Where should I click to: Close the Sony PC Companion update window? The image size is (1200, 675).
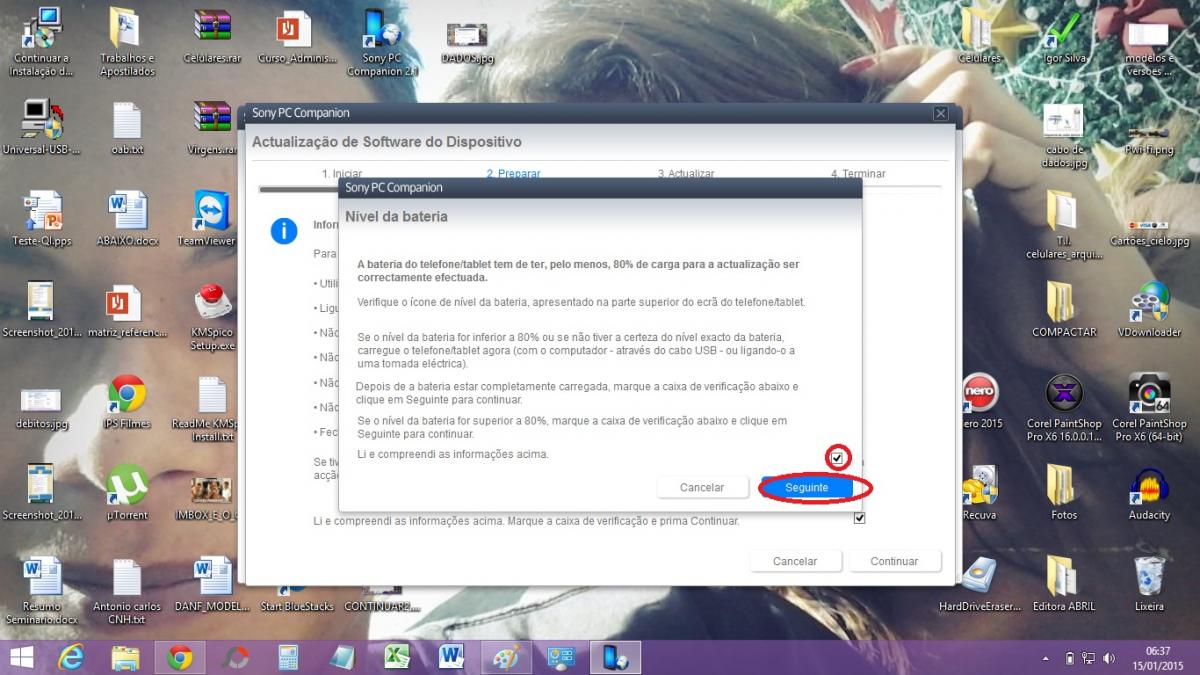(940, 114)
